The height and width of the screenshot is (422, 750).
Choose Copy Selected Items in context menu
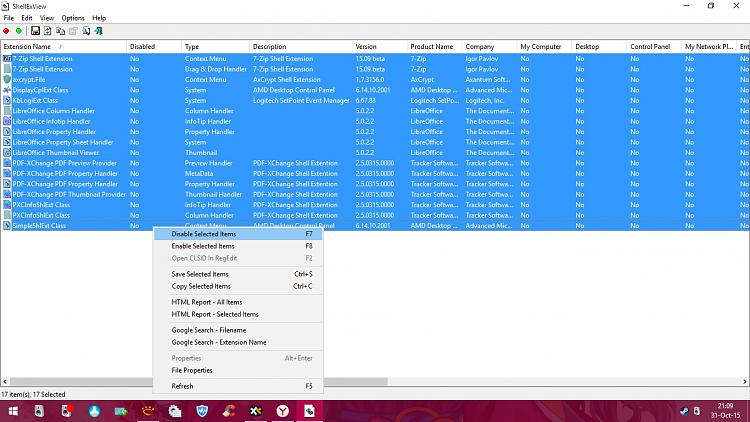coord(238,286)
